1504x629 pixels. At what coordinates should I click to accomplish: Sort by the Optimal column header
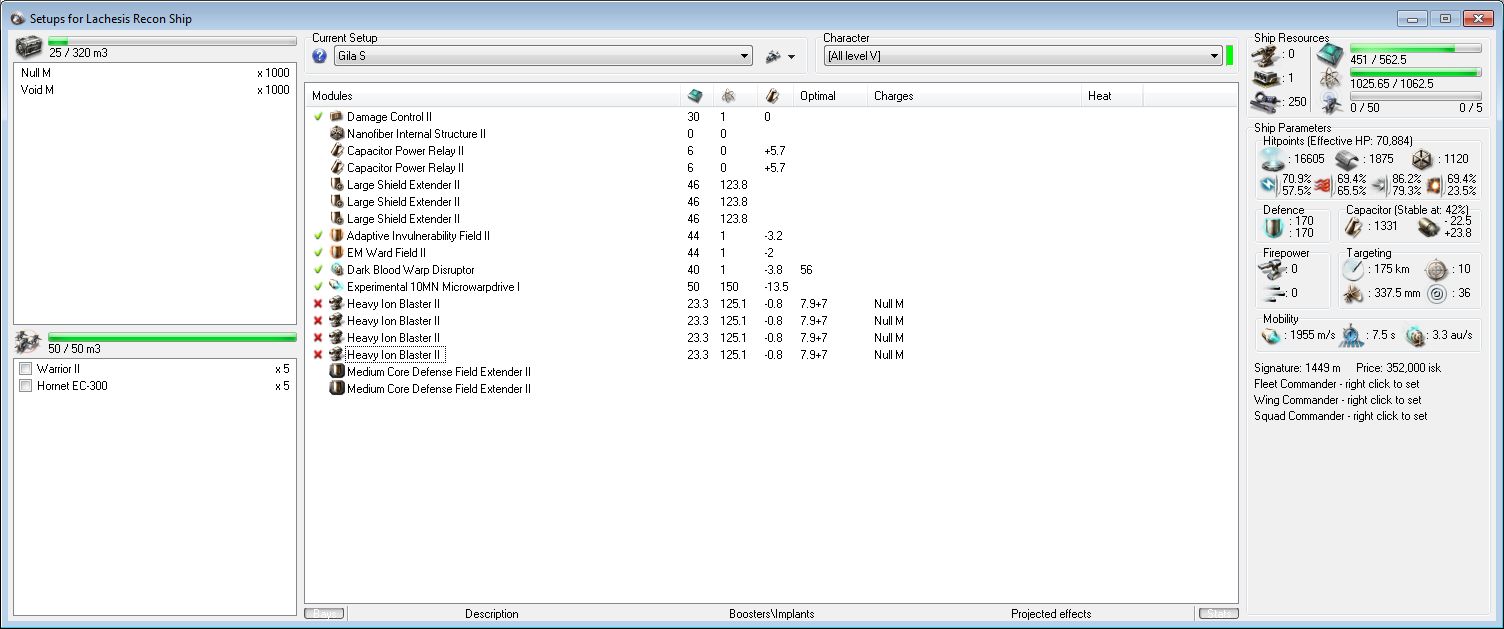(830, 96)
